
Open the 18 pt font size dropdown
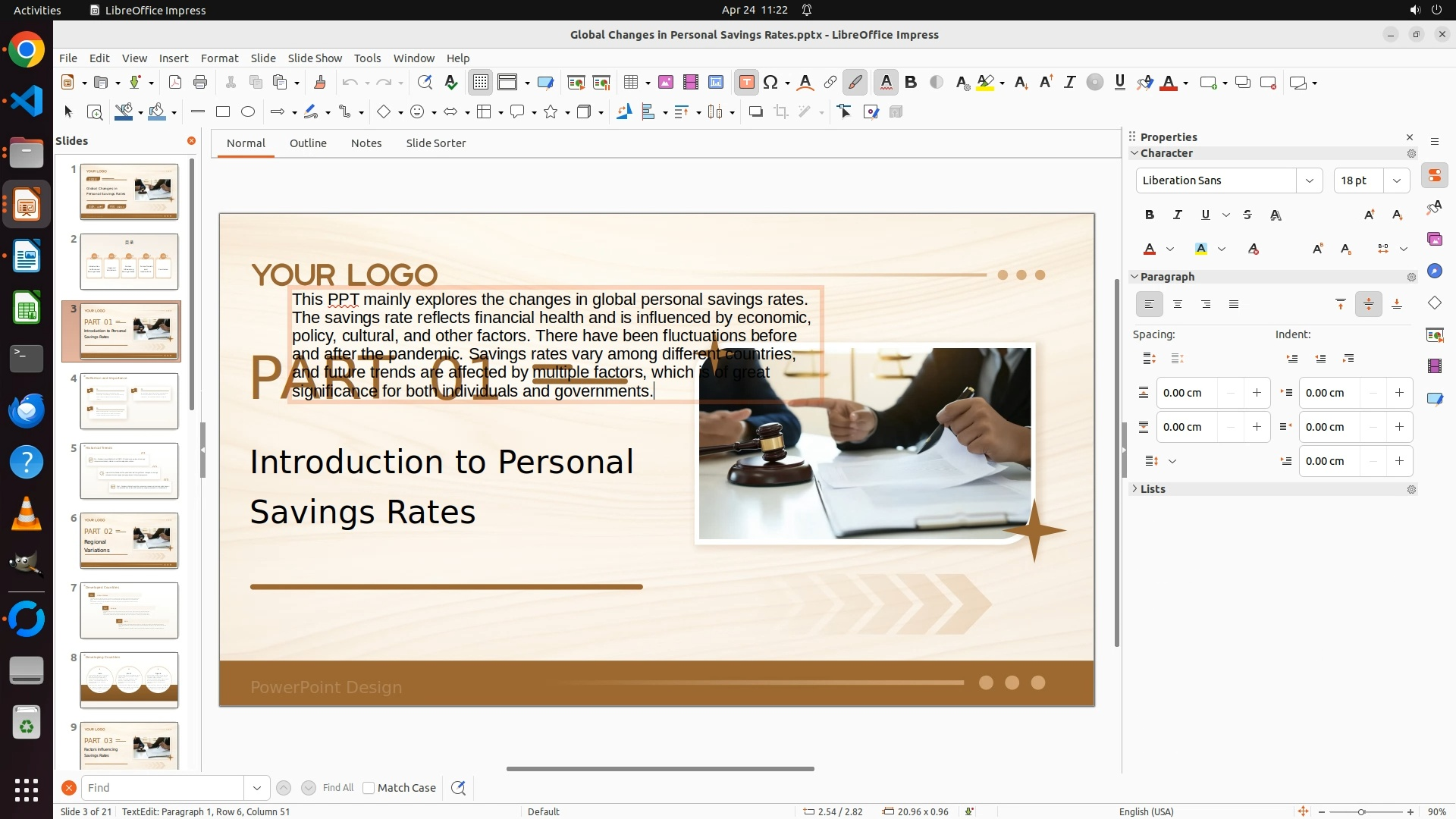click(1397, 180)
